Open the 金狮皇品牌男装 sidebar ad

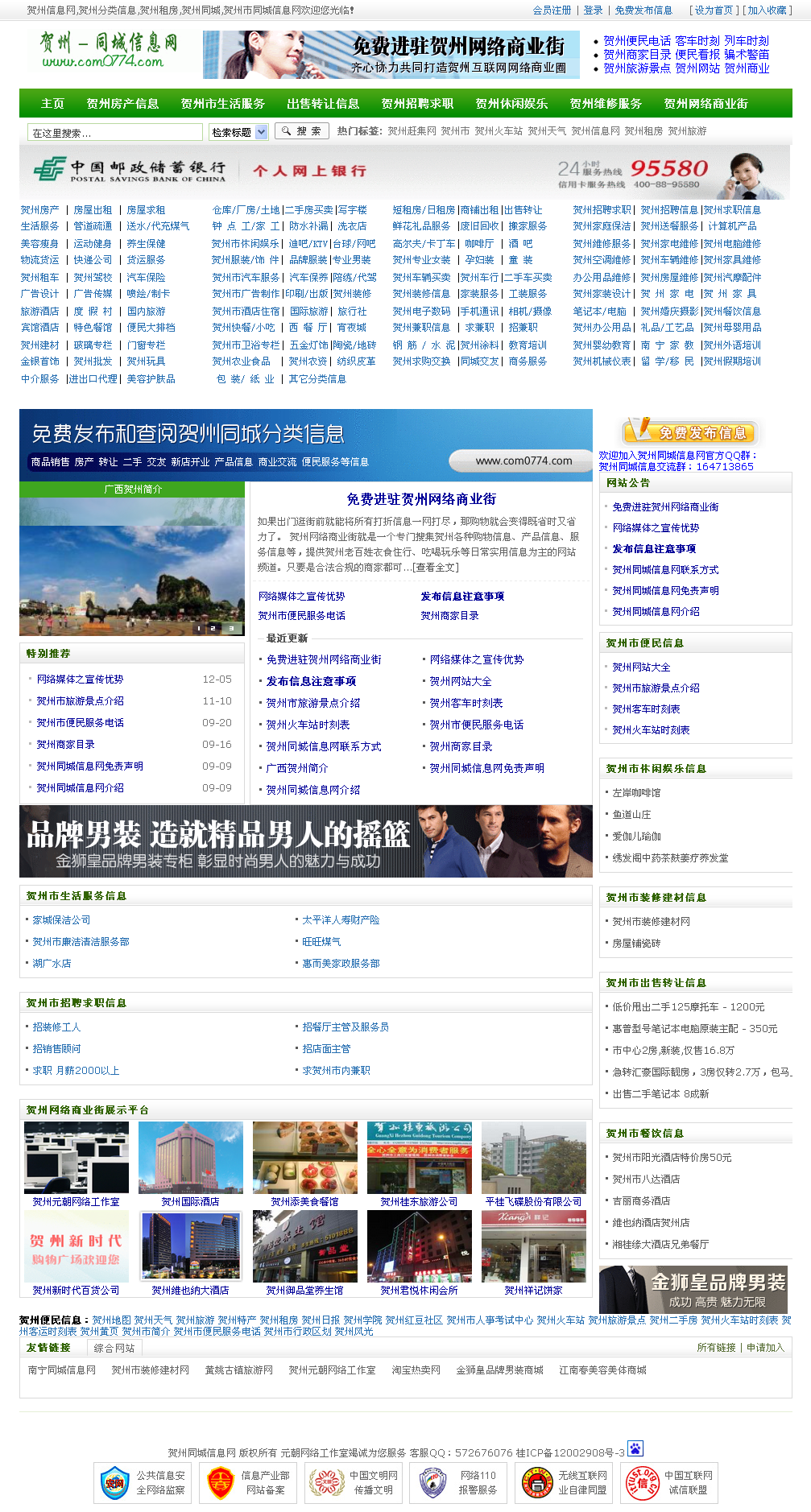[x=695, y=1290]
